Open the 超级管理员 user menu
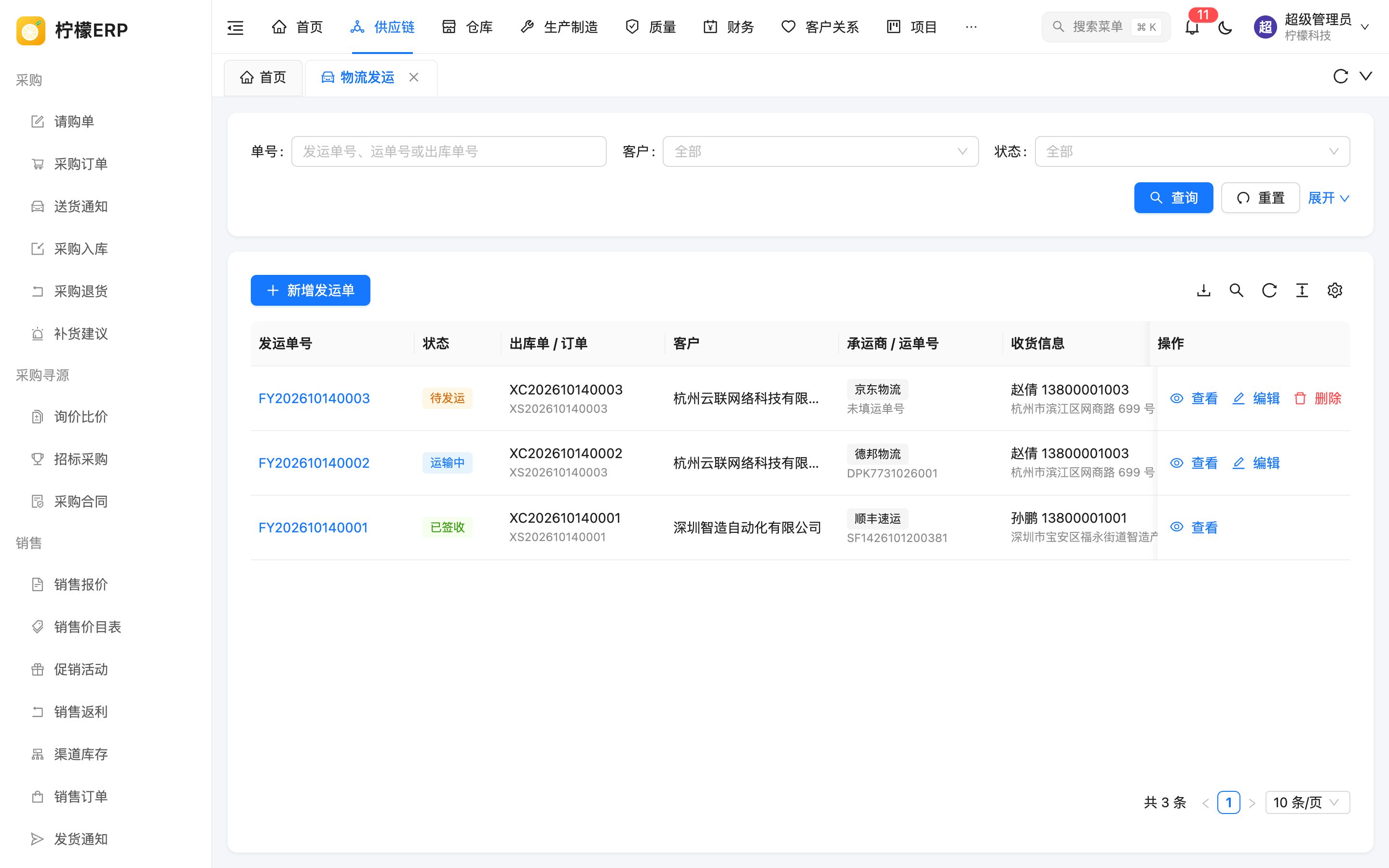 pos(1312,27)
